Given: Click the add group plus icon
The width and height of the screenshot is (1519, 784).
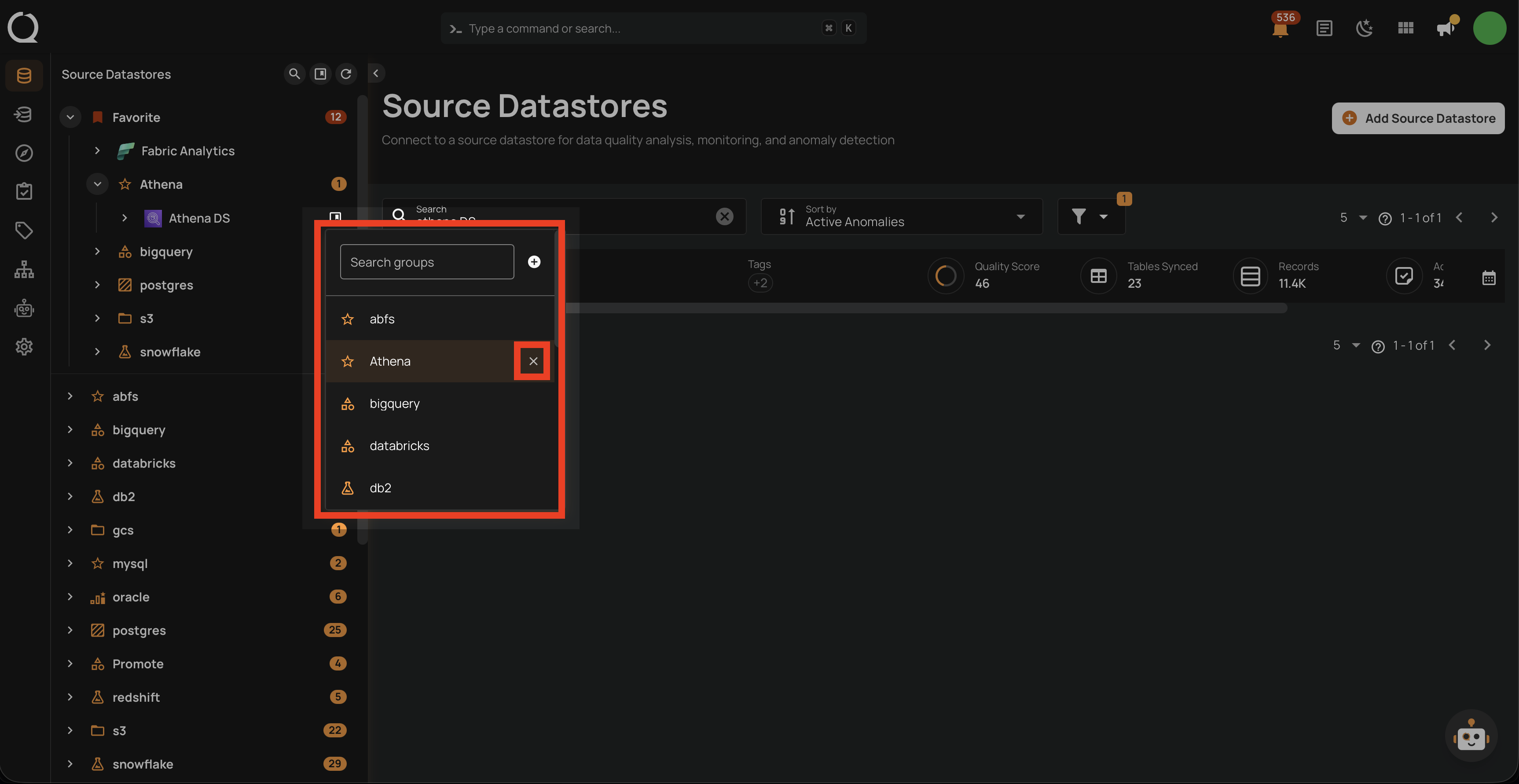Looking at the screenshot, I should [534, 262].
